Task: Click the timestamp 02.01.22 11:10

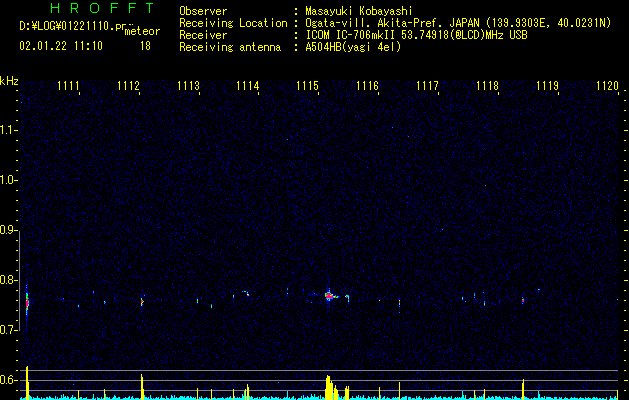Action: pos(61,46)
